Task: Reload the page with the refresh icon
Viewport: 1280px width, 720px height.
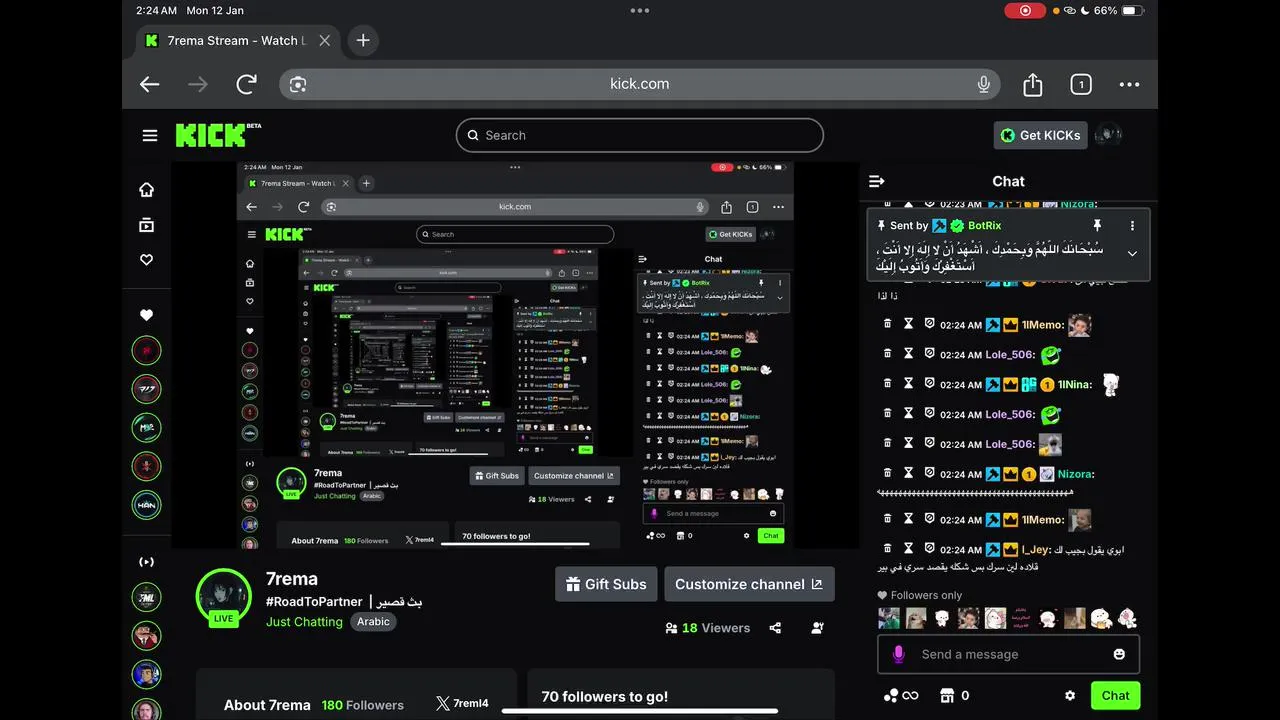Action: [246, 85]
